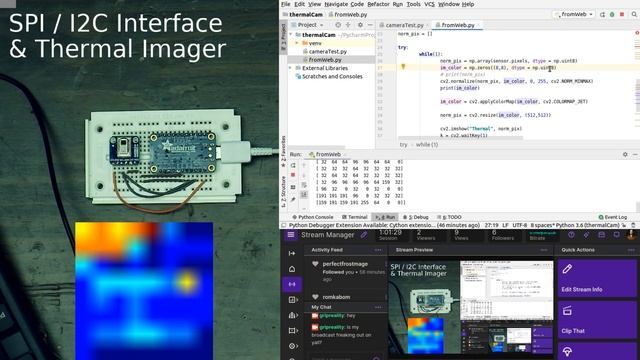640x360 pixels.
Task: Open the fromWeb run configuration dropdown
Action: (x=573, y=14)
